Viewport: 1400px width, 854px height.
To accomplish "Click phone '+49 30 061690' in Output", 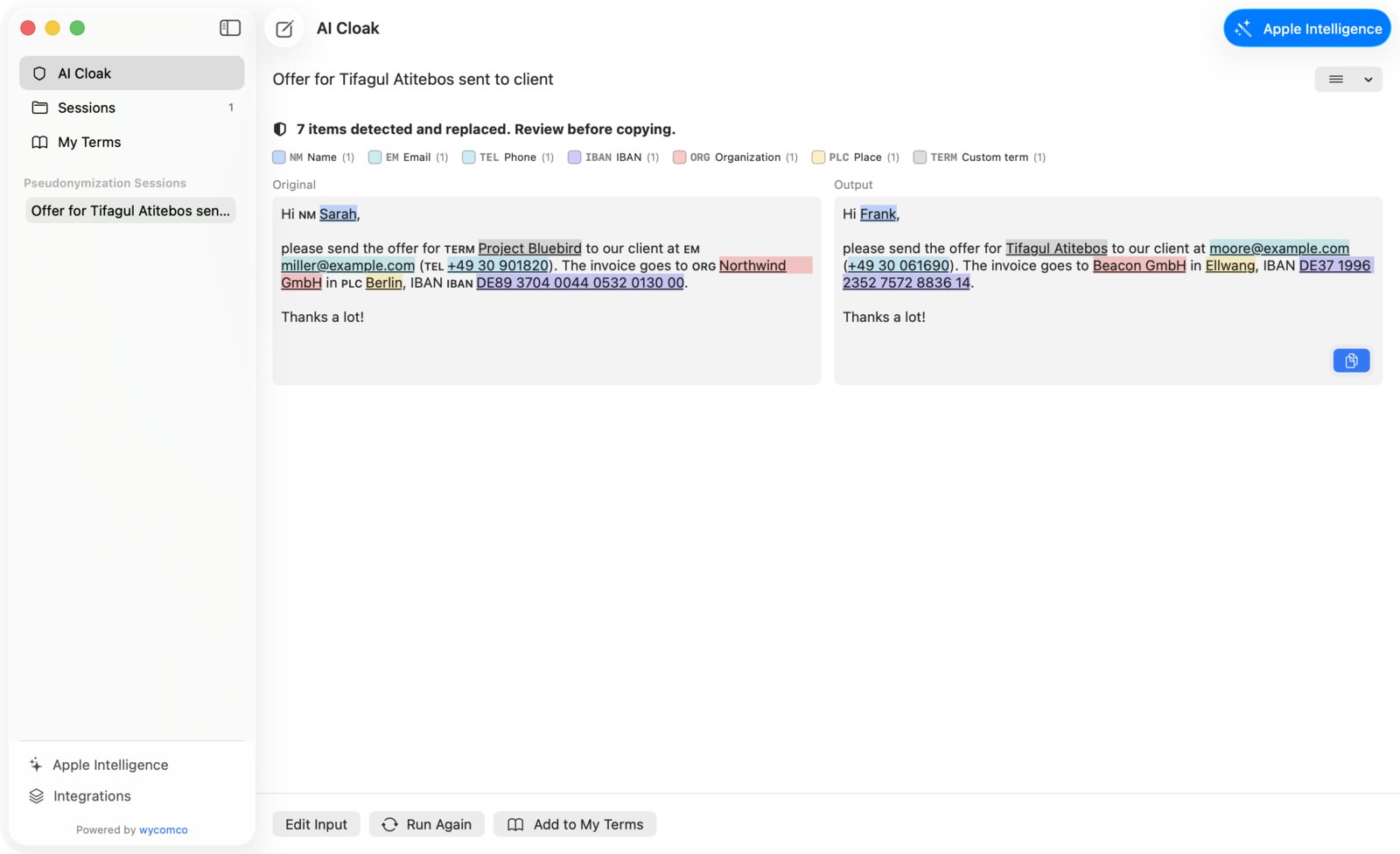I will pos(899,266).
